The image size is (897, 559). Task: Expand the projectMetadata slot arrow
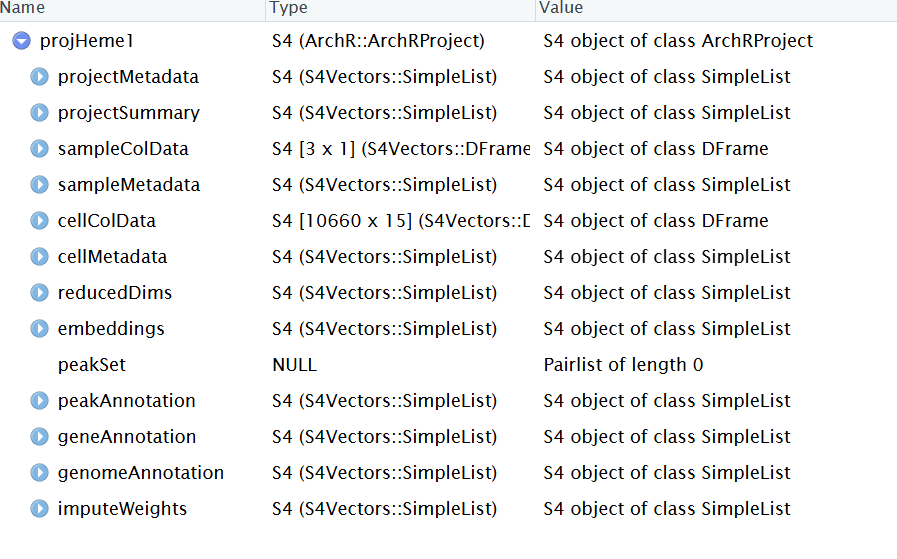click(39, 77)
